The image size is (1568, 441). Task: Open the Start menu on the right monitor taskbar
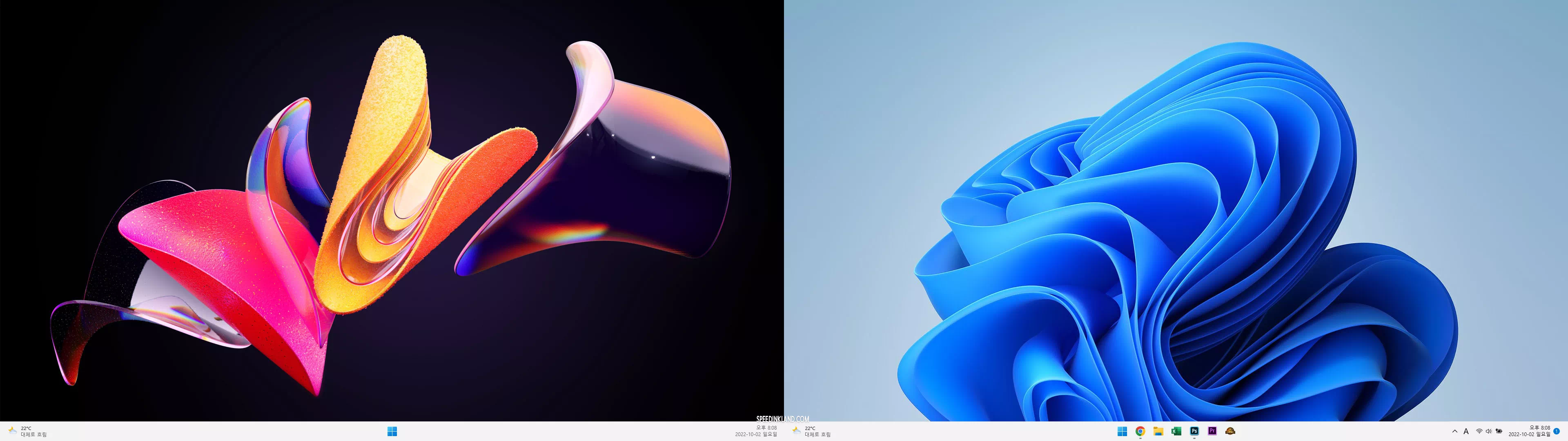[1122, 431]
